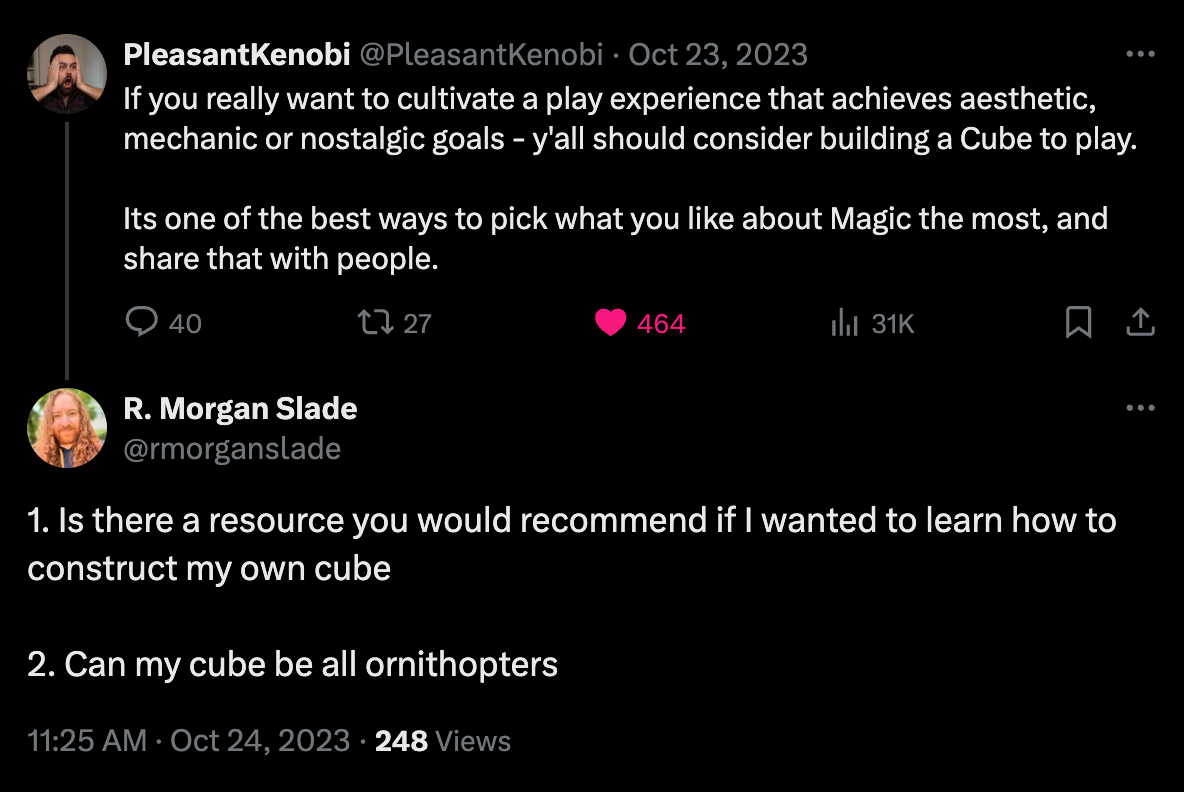Bookmark PleasantKenobi's tweet
Viewport: 1184px width, 792px height.
point(1078,322)
